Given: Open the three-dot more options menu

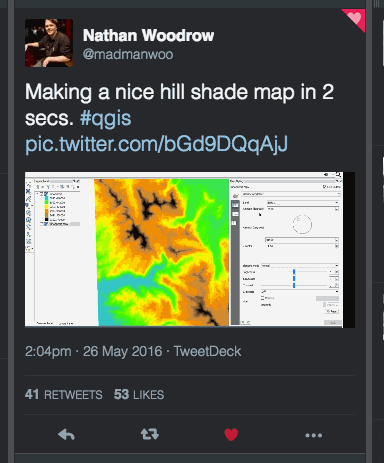Looking at the screenshot, I should coord(314,435).
